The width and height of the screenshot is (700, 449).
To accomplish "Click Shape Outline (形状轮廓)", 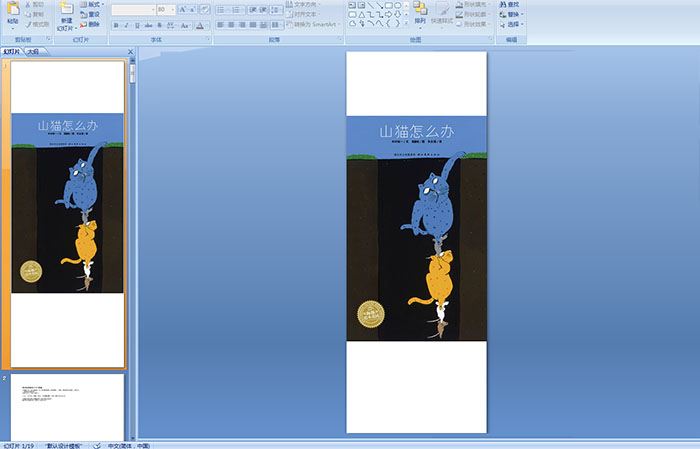I will [x=473, y=14].
